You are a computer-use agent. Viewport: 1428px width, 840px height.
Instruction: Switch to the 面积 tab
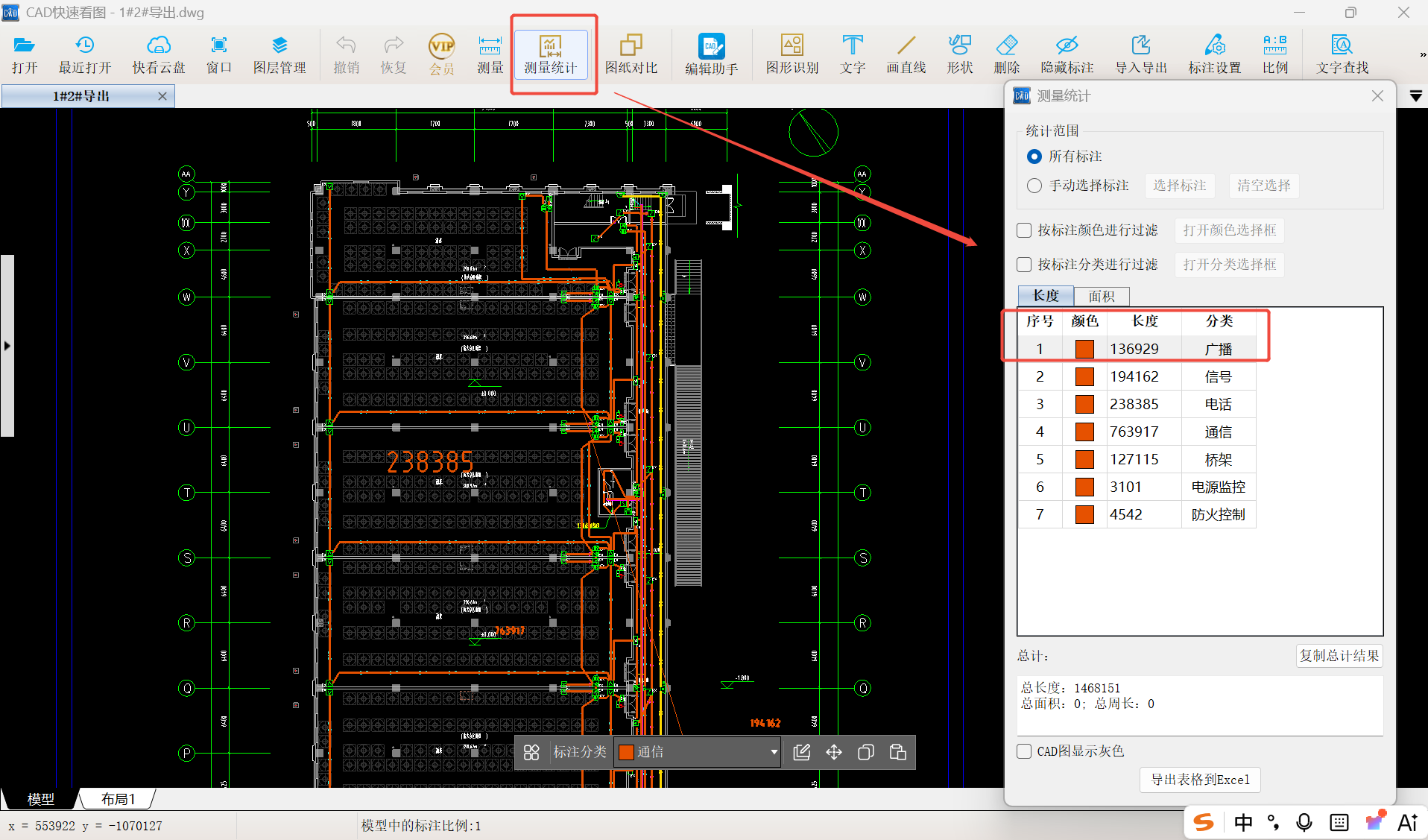coord(1101,296)
